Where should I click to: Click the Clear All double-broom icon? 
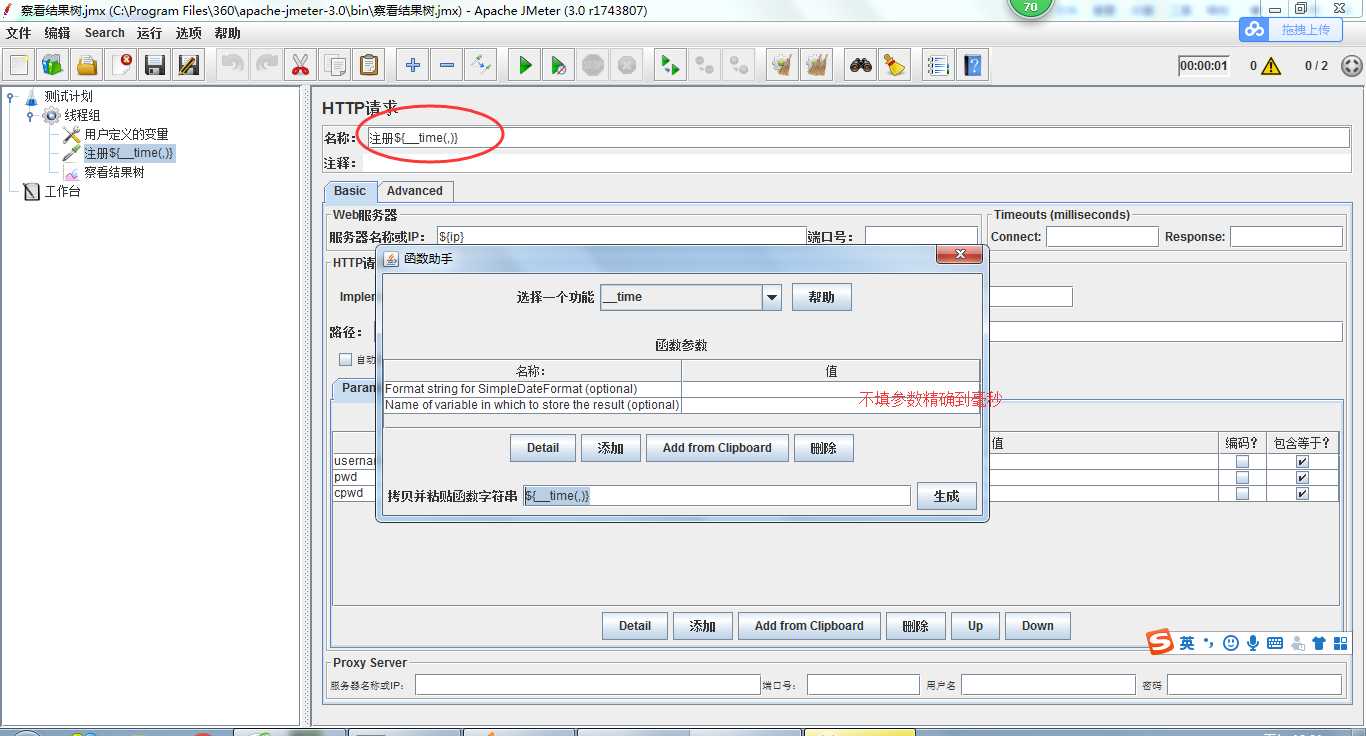click(x=817, y=66)
